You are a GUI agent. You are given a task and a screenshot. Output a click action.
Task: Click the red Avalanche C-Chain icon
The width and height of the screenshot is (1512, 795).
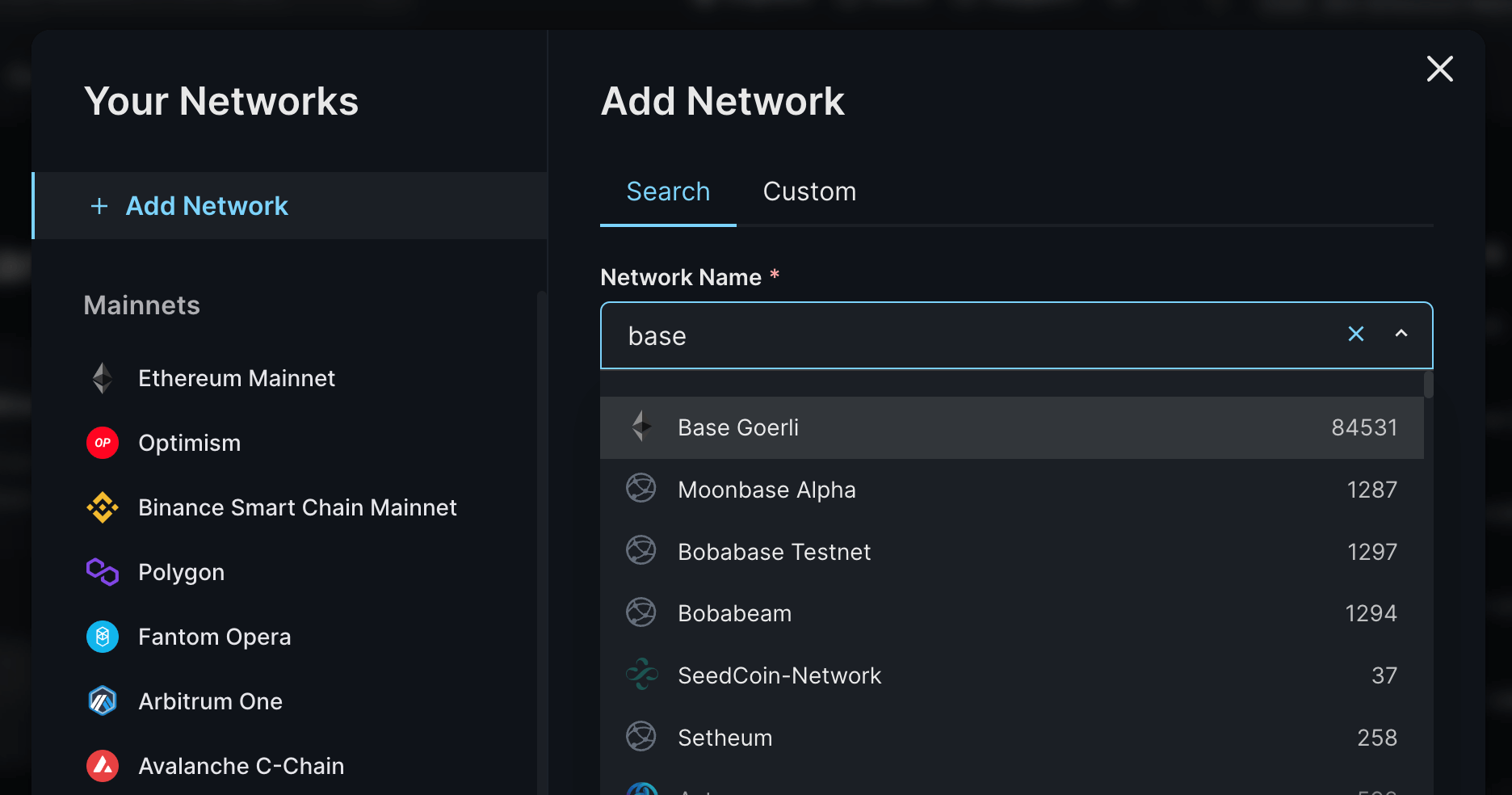point(103,766)
